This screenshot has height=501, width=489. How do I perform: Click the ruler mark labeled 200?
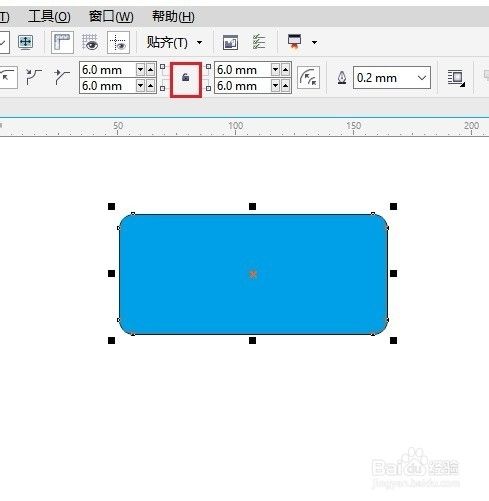click(471, 126)
